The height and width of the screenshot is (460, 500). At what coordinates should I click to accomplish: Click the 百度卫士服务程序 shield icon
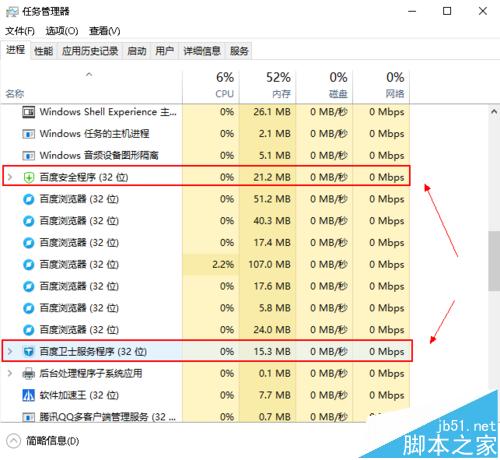pyautogui.click(x=29, y=352)
